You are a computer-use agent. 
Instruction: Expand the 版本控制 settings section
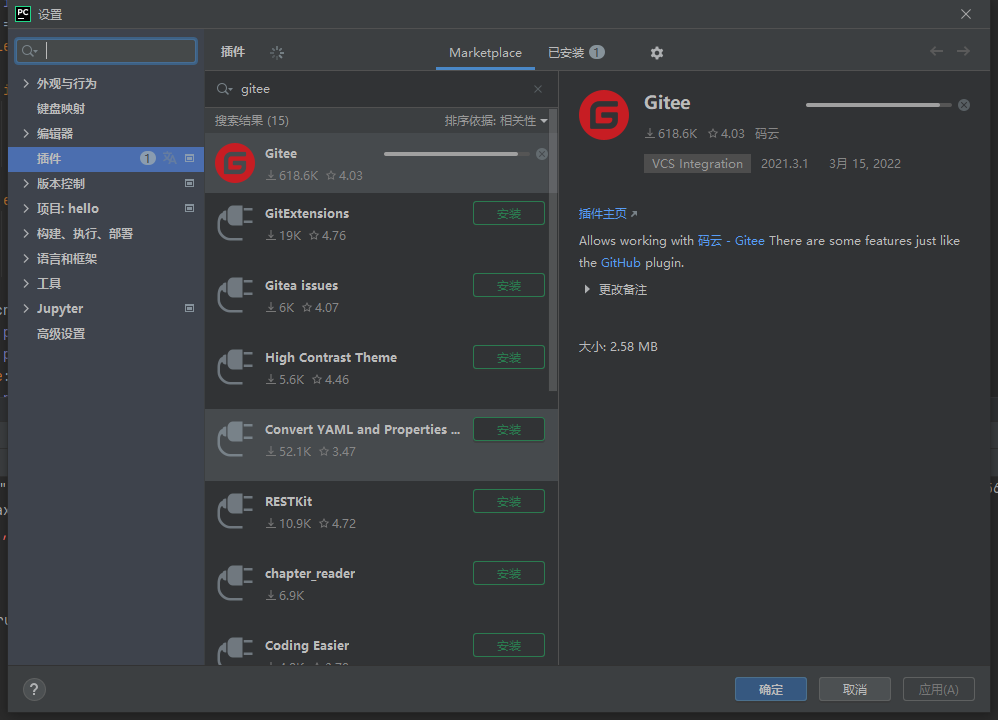click(26, 183)
